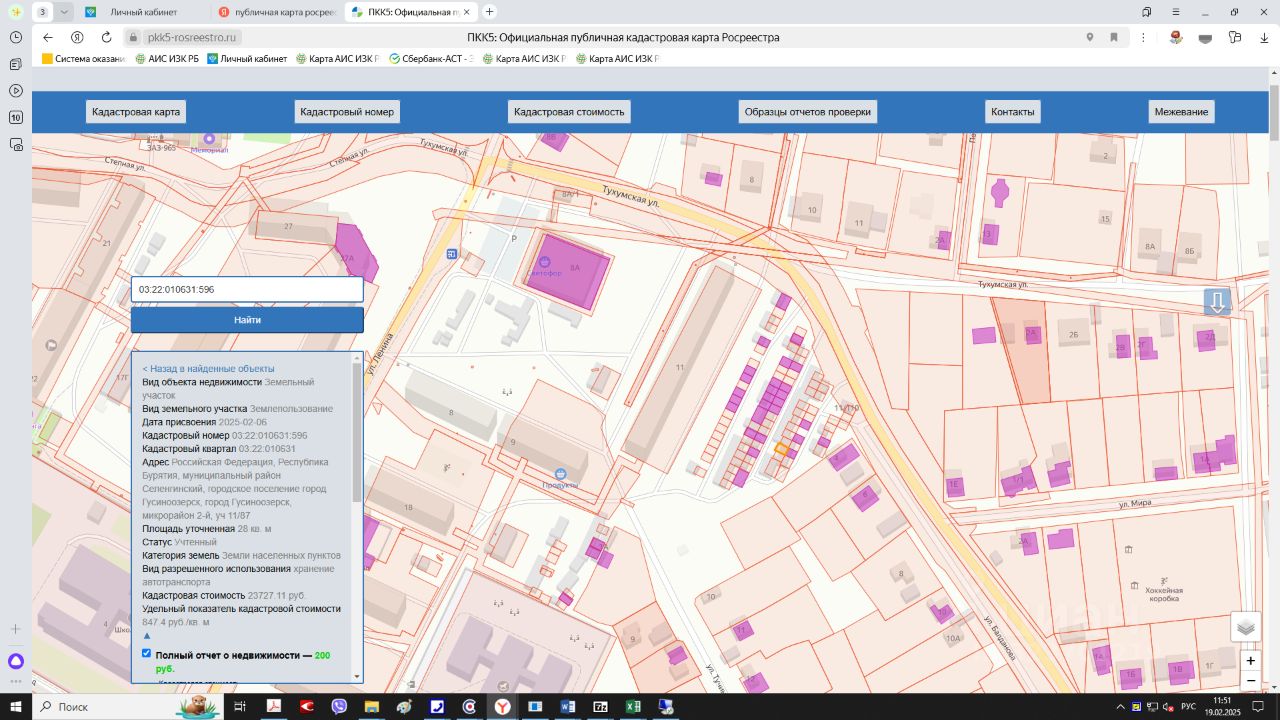Open browser downloads icon
This screenshot has height=720, width=1280.
1264,37
